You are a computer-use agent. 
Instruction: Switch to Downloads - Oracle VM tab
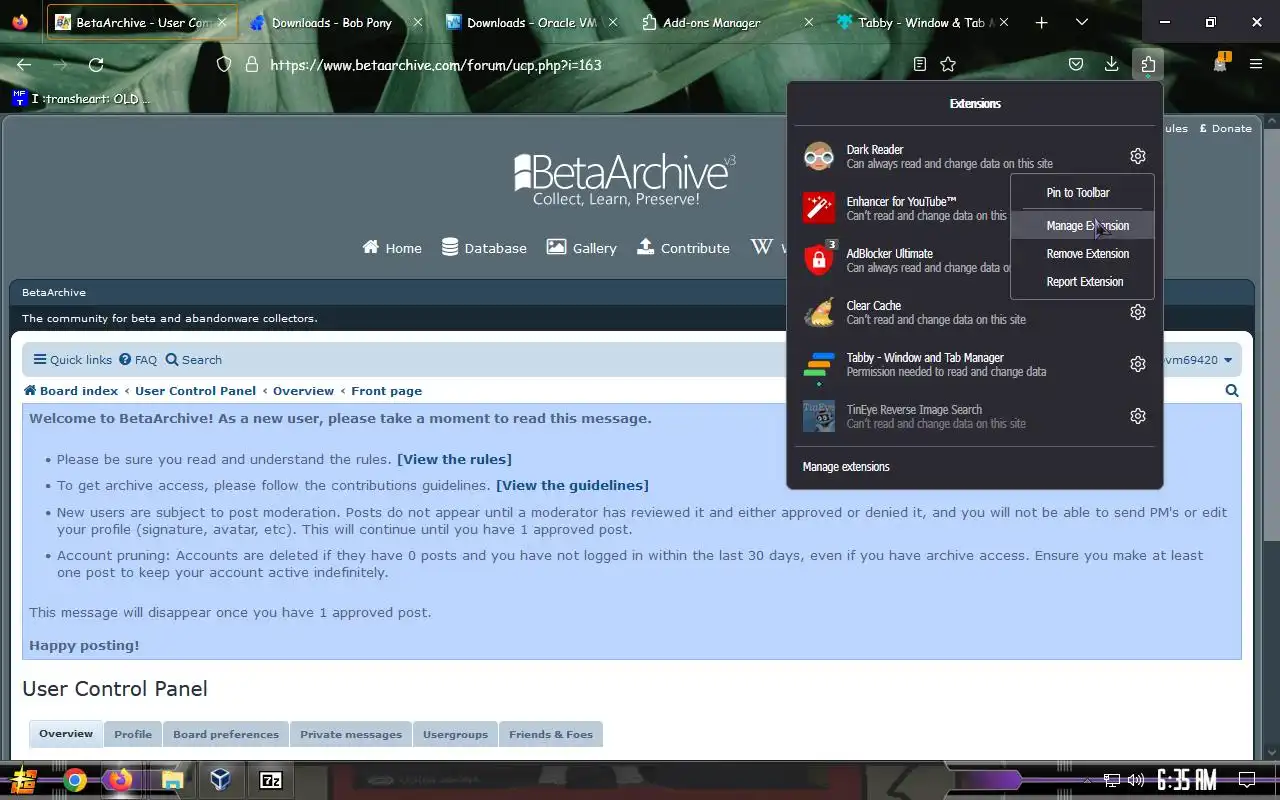tap(534, 22)
